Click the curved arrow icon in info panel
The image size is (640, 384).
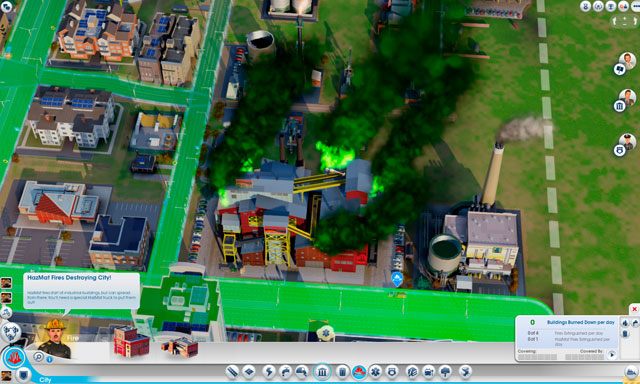636,323
